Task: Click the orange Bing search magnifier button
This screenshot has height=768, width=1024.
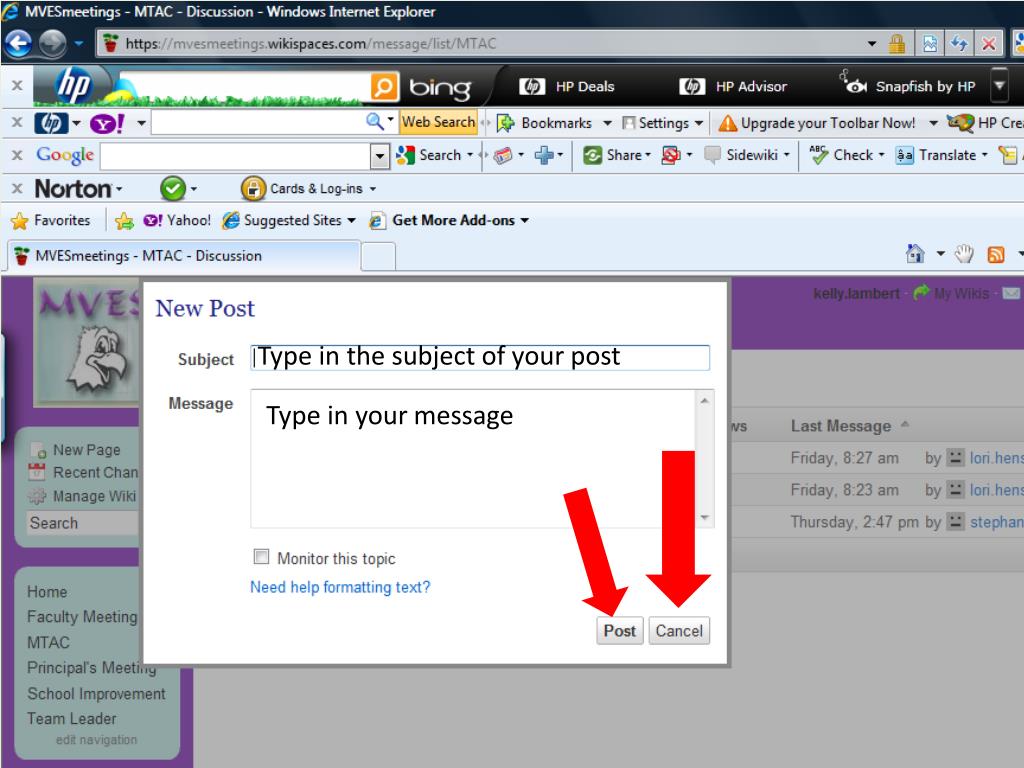Action: pyautogui.click(x=385, y=87)
